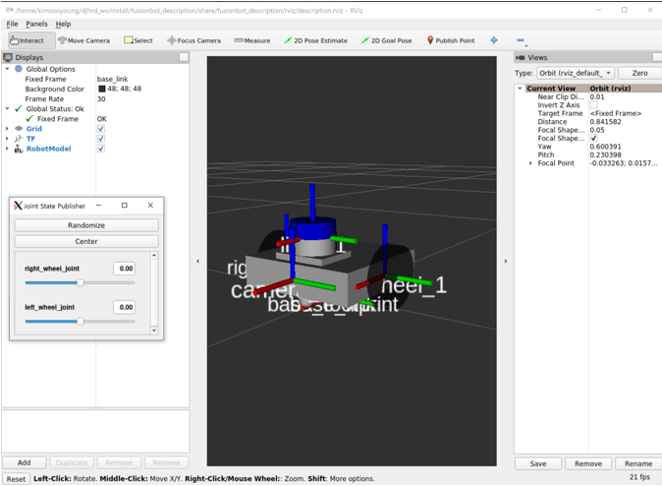Collapse the right panel with arrow handle
The width and height of the screenshot is (662, 486).
click(x=506, y=261)
